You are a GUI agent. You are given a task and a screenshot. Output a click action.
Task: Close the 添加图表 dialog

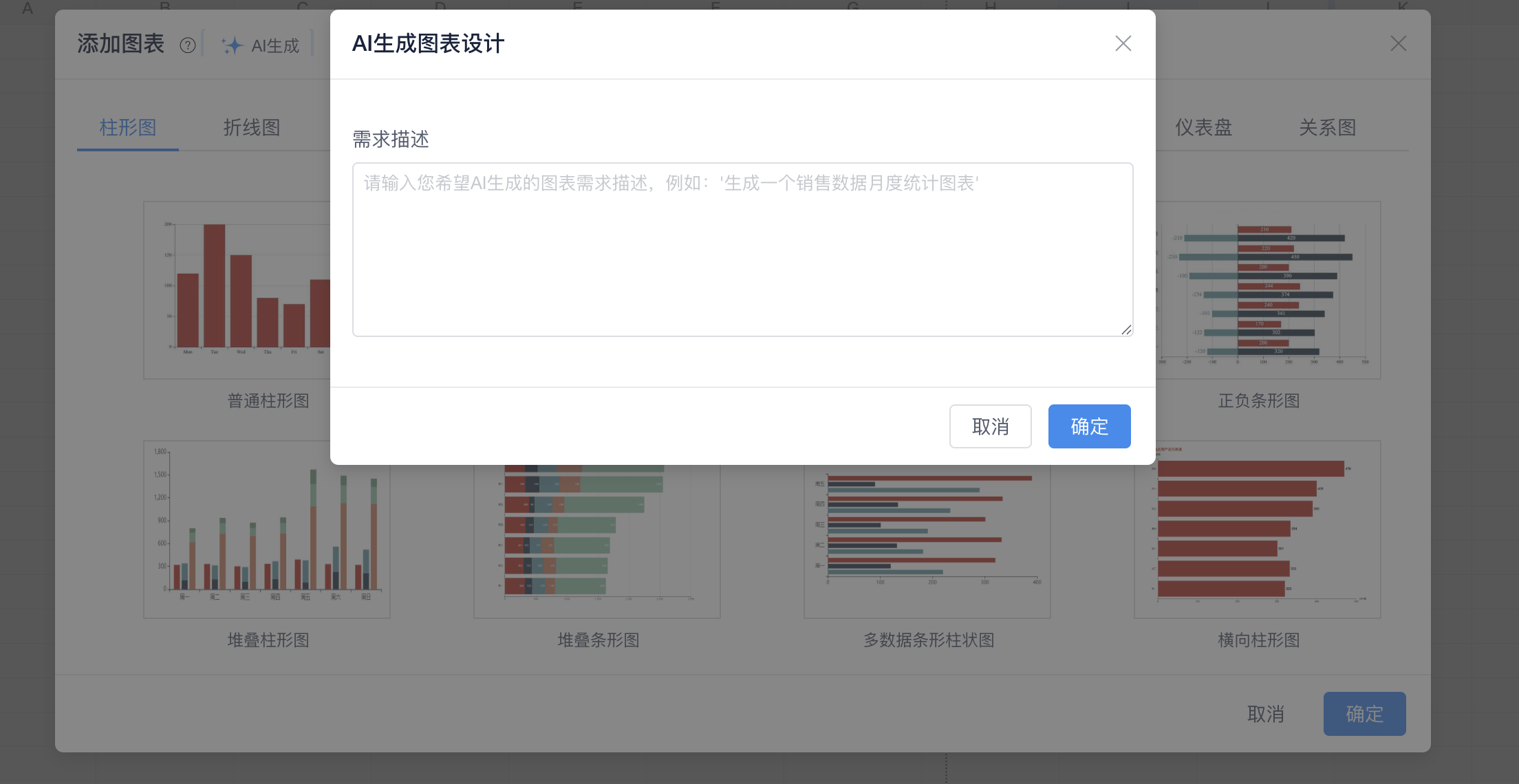click(1398, 43)
